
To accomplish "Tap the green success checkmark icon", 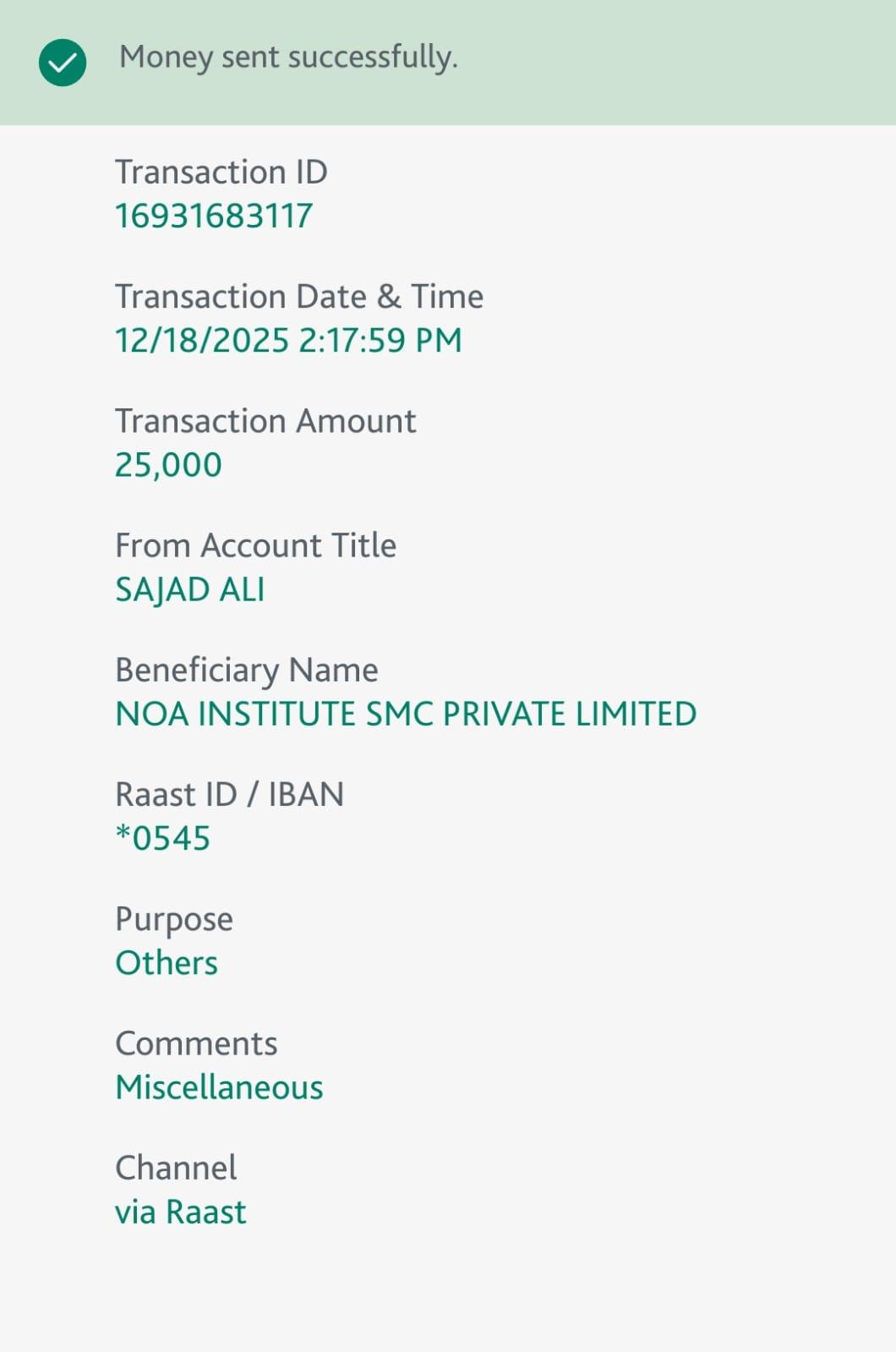I will (x=63, y=63).
